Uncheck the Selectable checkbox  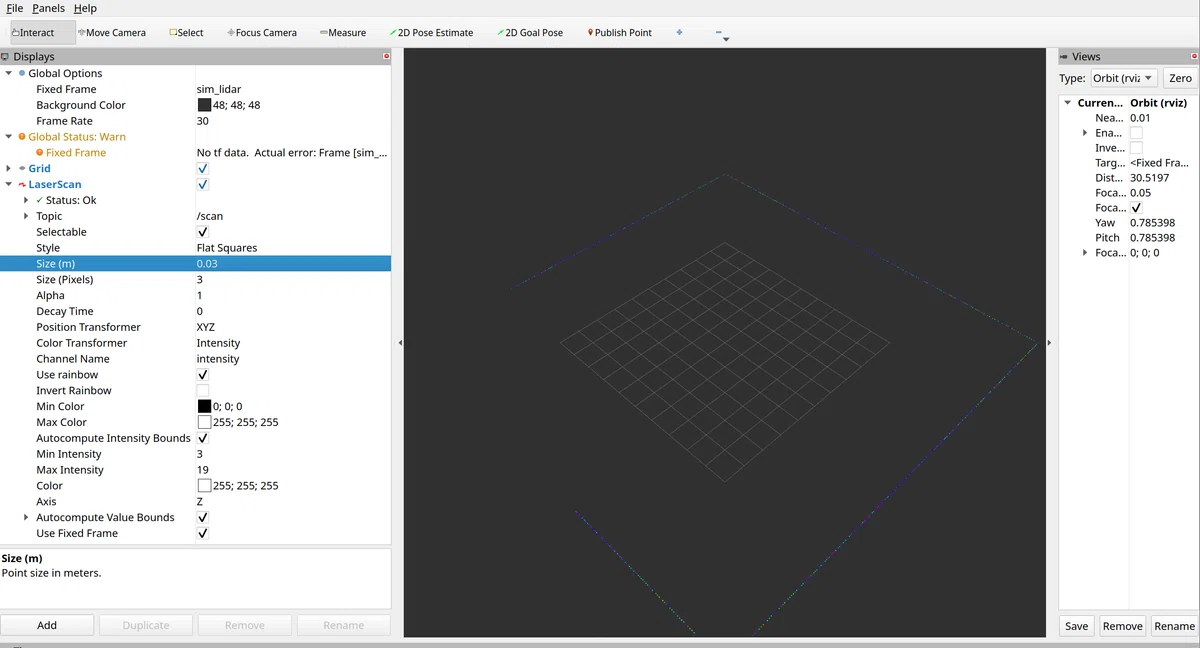coord(203,232)
